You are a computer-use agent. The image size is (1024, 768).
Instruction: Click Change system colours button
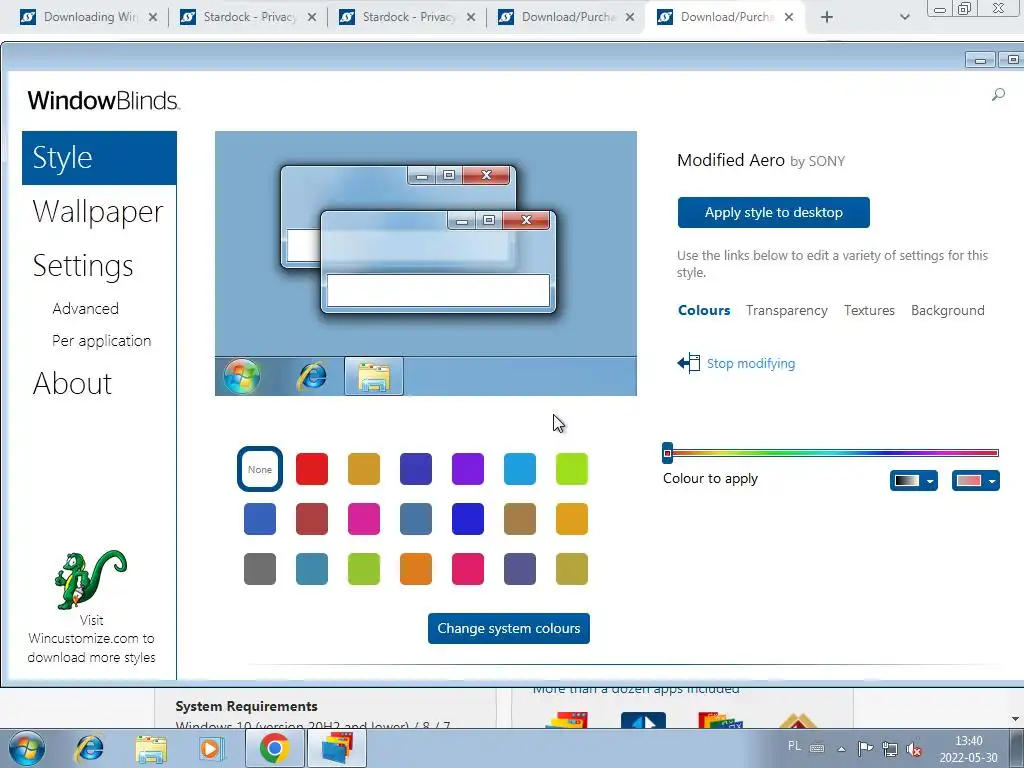509,628
